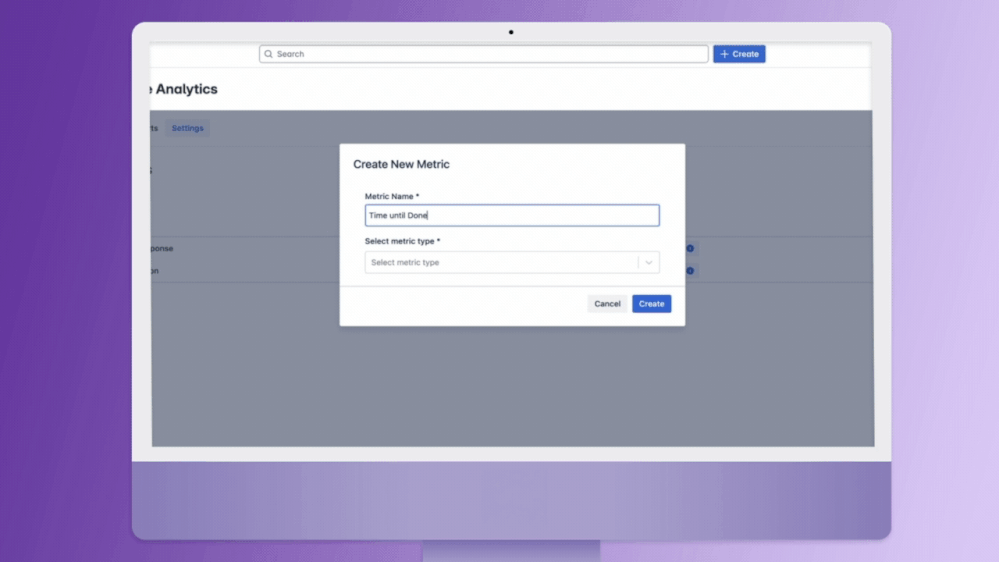Click the upper info icon beside dialog
This screenshot has height=562, width=999.
click(x=690, y=249)
